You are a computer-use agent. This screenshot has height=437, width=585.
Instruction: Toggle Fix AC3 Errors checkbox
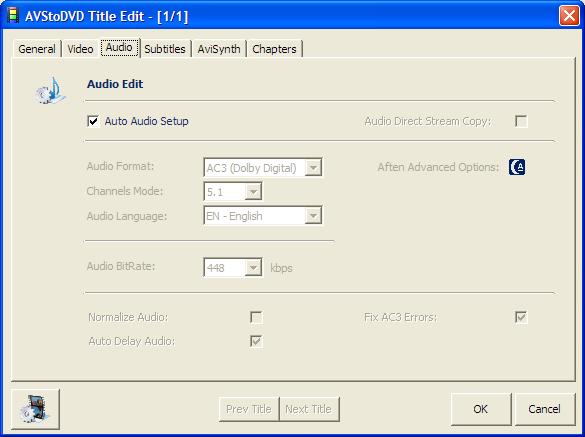coord(521,317)
